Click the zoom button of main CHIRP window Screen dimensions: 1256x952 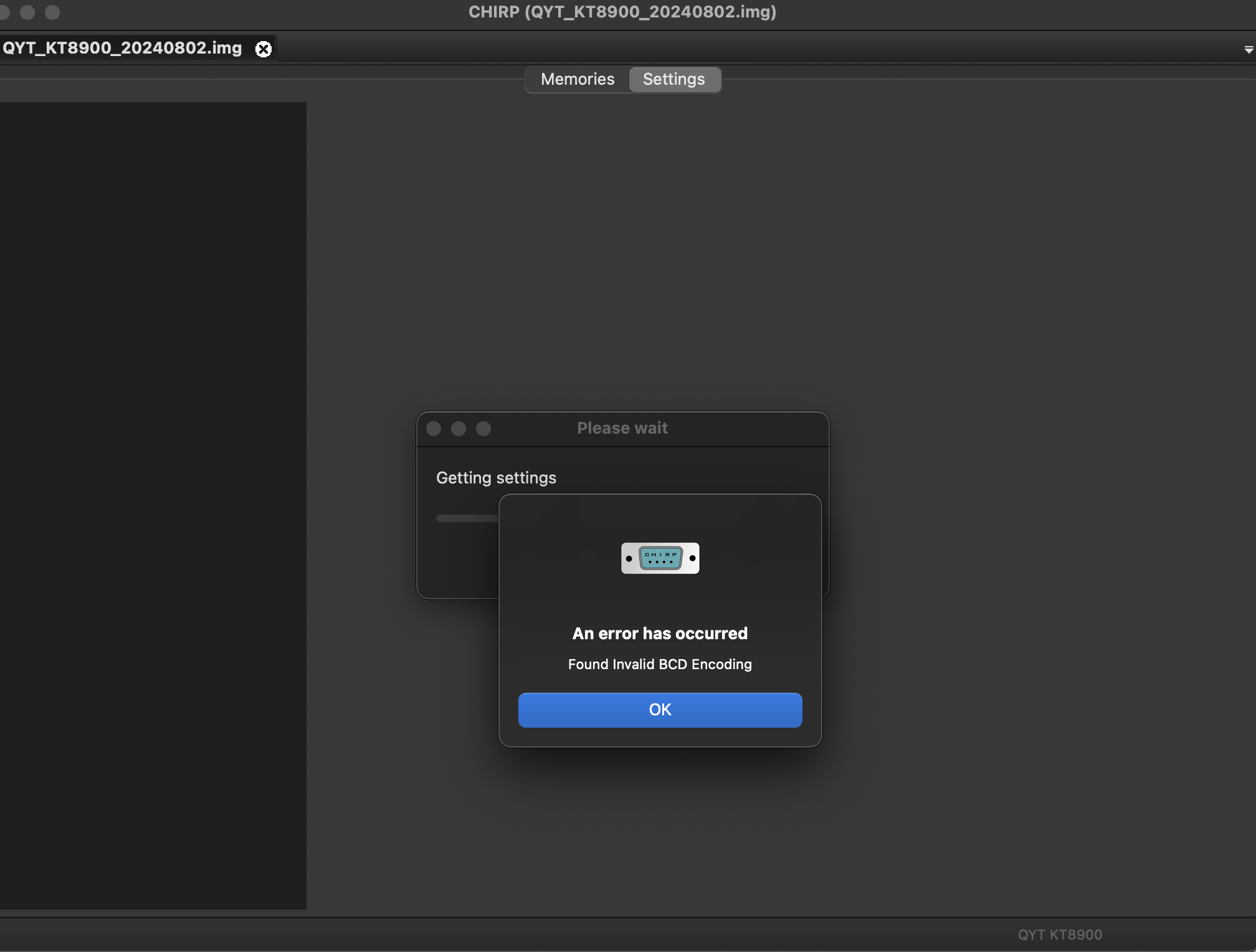click(x=52, y=12)
